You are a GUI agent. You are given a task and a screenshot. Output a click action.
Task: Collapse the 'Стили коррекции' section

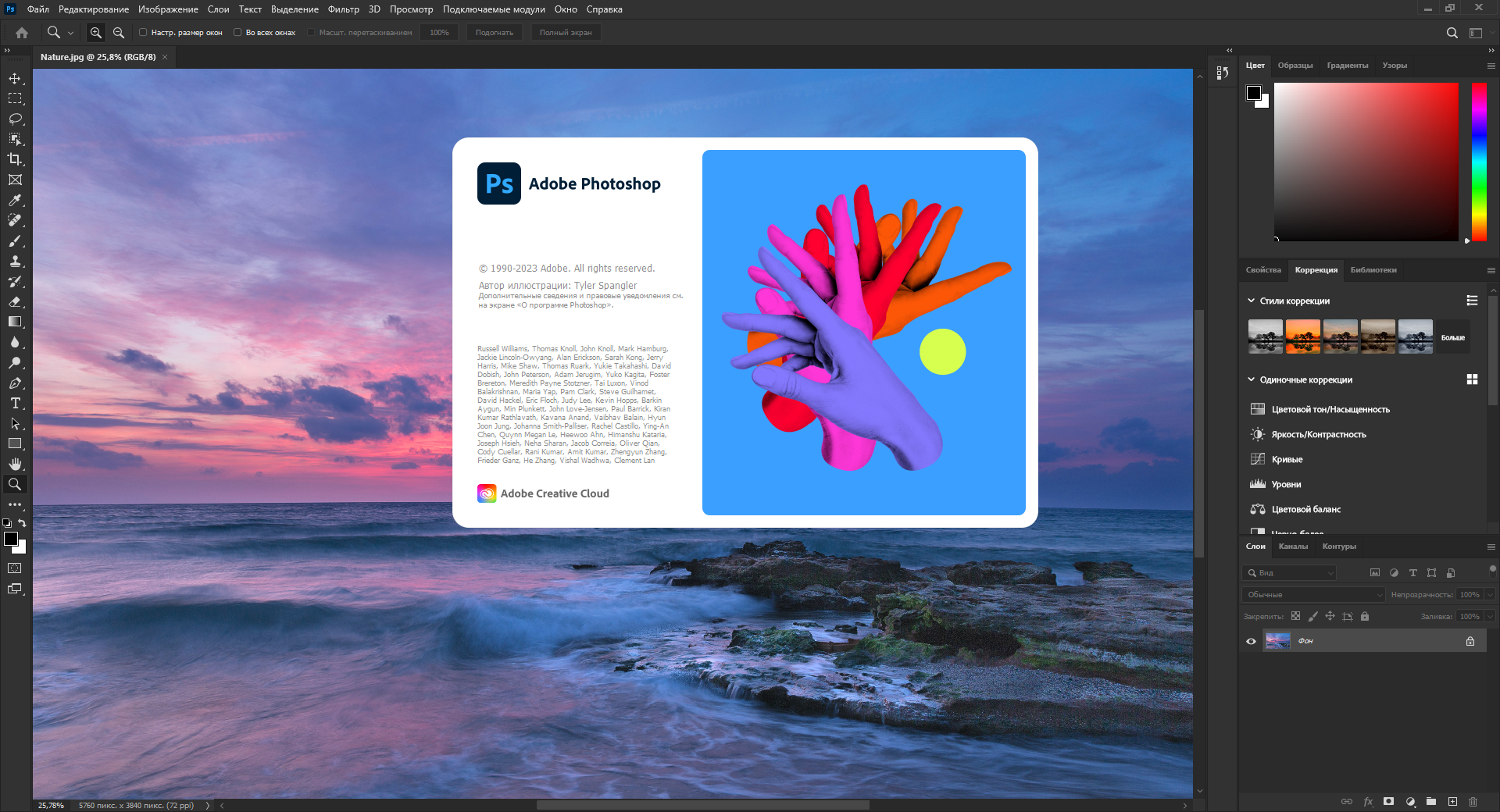pos(1251,301)
